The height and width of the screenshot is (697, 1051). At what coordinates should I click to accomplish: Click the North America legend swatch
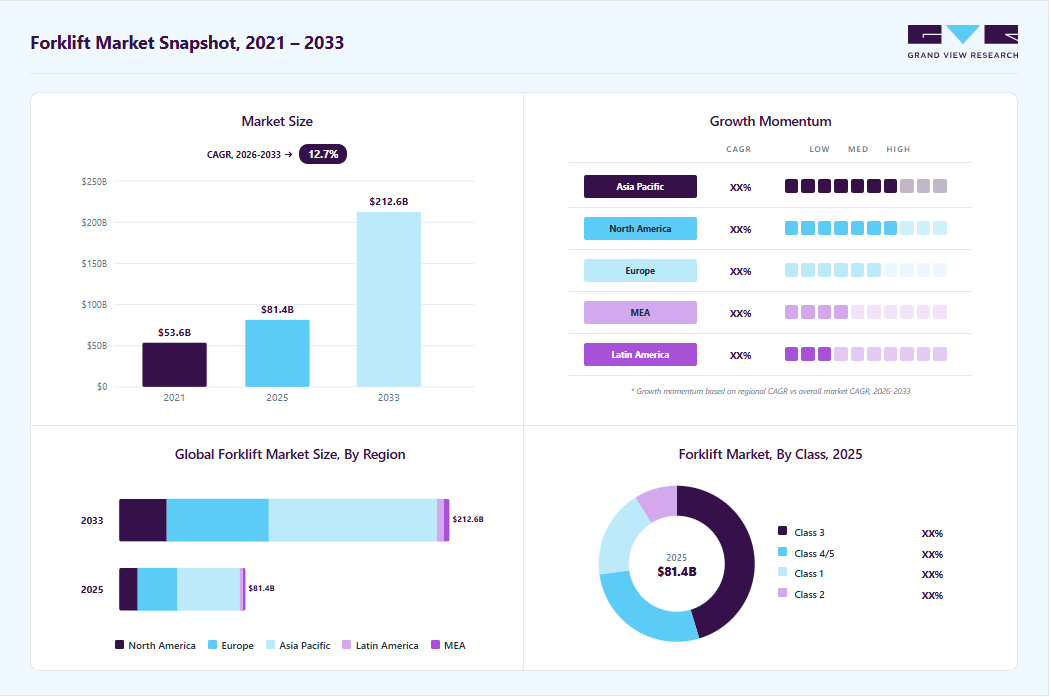[119, 645]
